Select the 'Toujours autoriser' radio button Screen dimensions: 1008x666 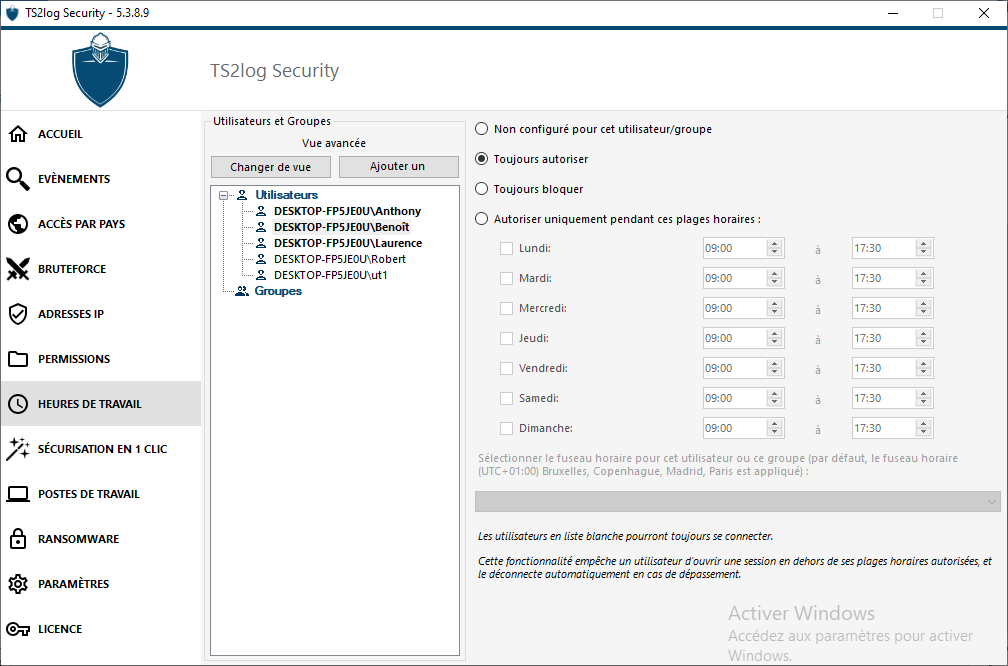(x=482, y=159)
